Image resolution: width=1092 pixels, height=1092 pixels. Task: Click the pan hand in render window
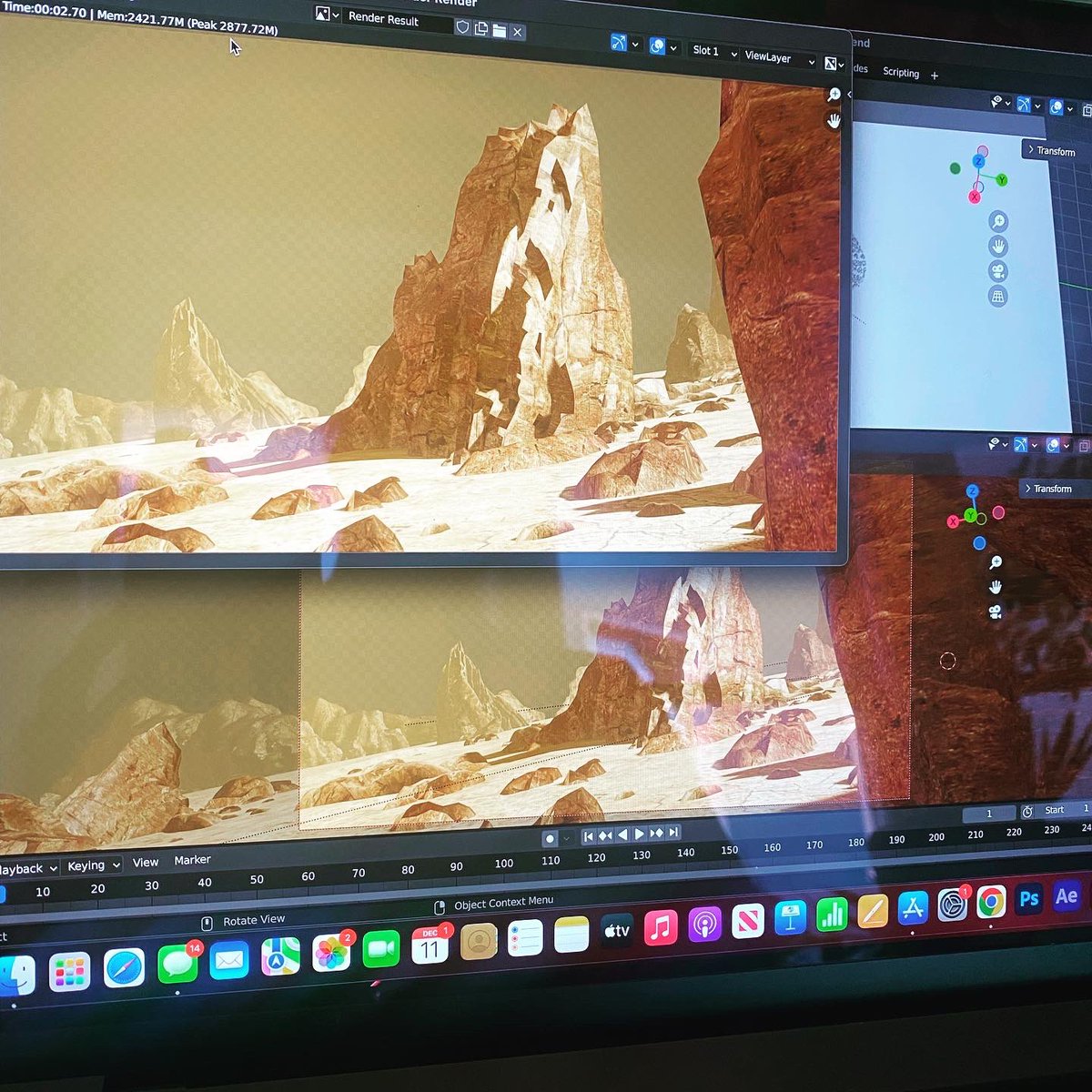[834, 121]
